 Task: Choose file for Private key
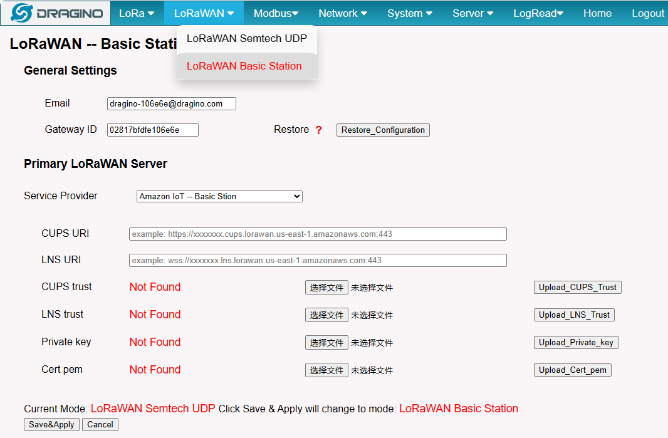click(326, 343)
